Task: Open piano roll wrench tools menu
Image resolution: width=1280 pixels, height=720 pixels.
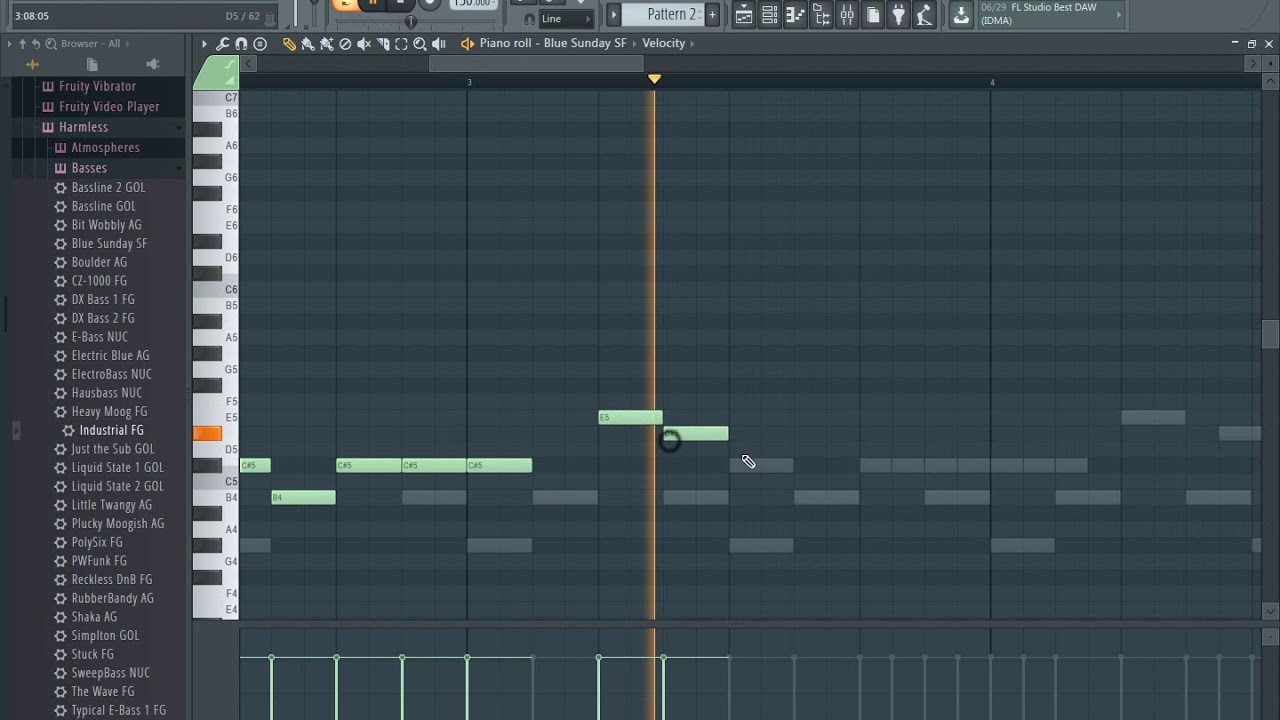Action: coord(223,44)
